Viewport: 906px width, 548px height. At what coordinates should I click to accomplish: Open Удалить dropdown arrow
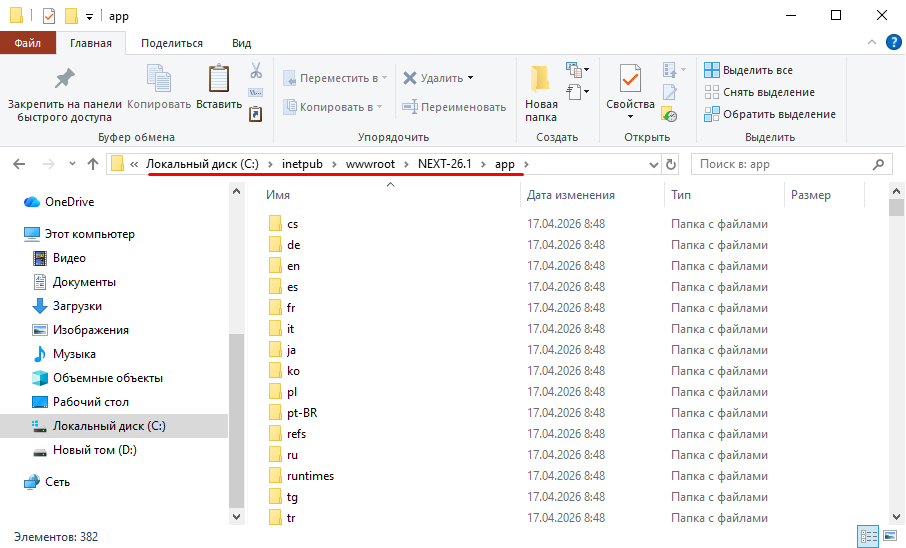click(470, 78)
